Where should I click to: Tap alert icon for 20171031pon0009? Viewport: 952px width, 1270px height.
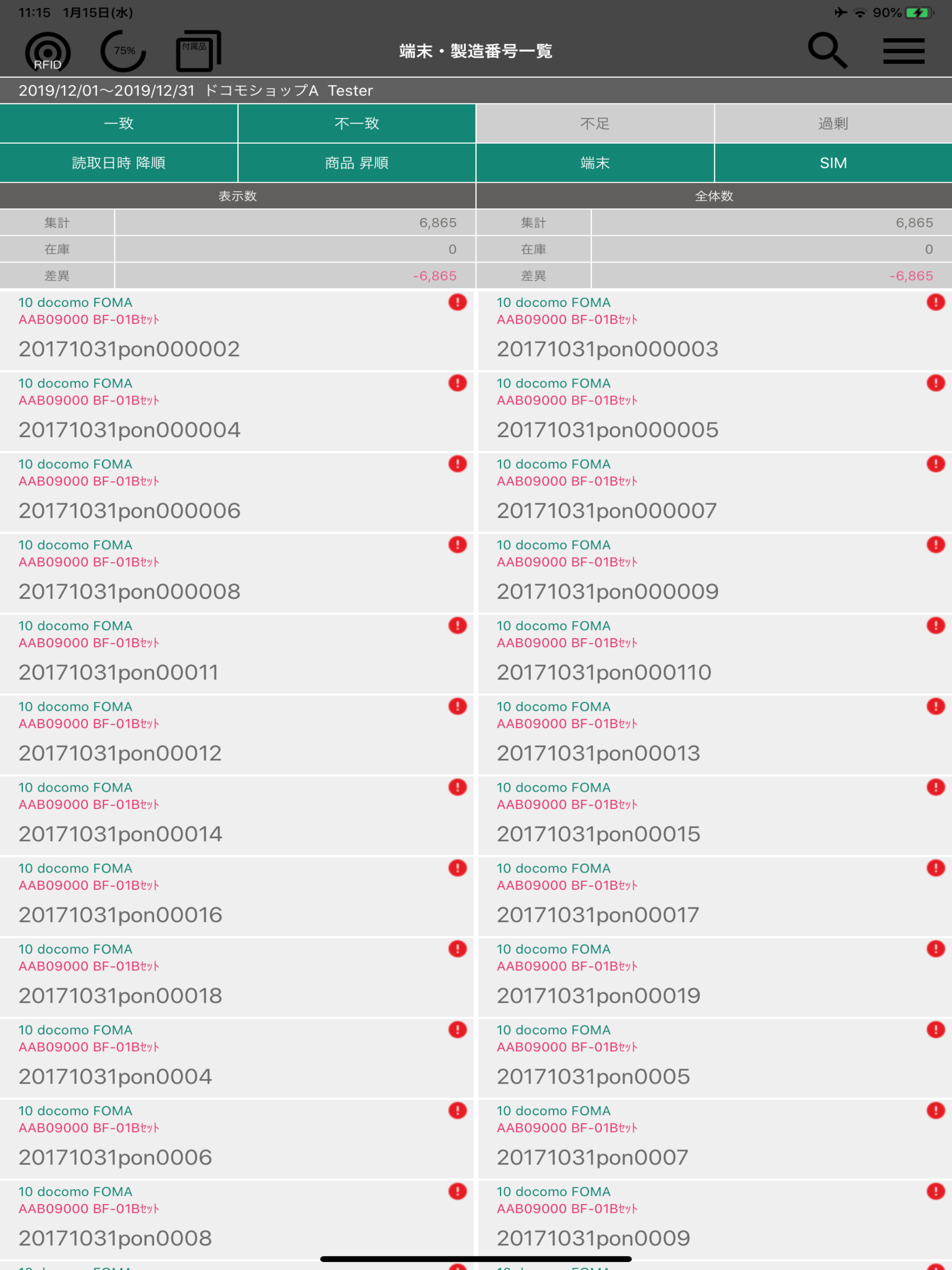click(935, 1192)
